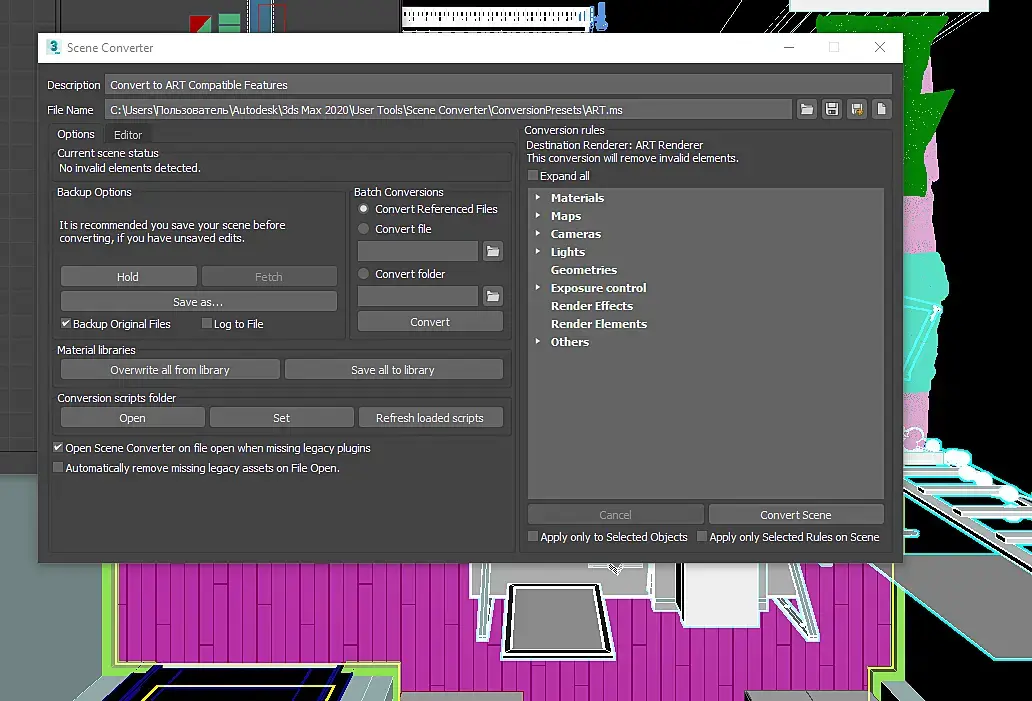The image size is (1032, 701).
Task: Click Save as... button
Action: 199,301
